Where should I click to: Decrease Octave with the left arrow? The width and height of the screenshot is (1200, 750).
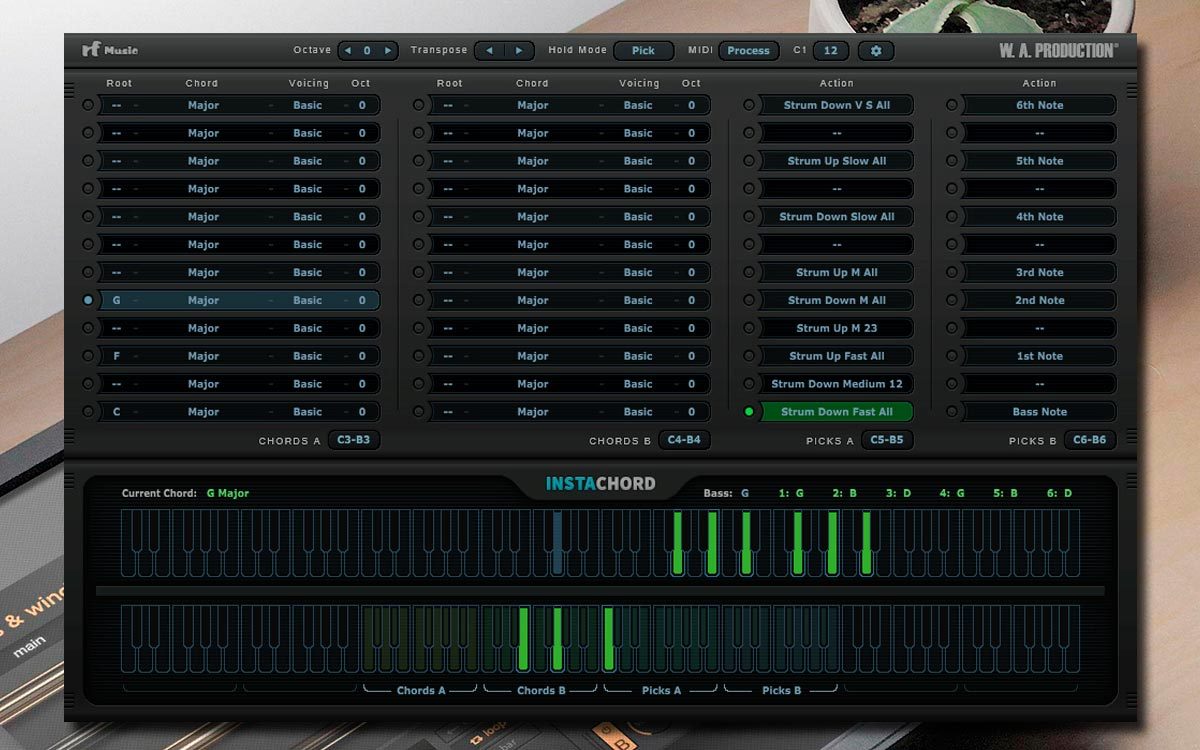[x=348, y=50]
